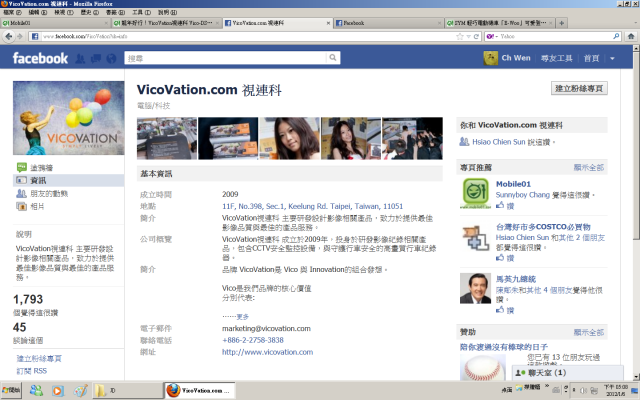Switch to the Mobile01 tab
This screenshot has height=400, width=640.
[55, 23]
